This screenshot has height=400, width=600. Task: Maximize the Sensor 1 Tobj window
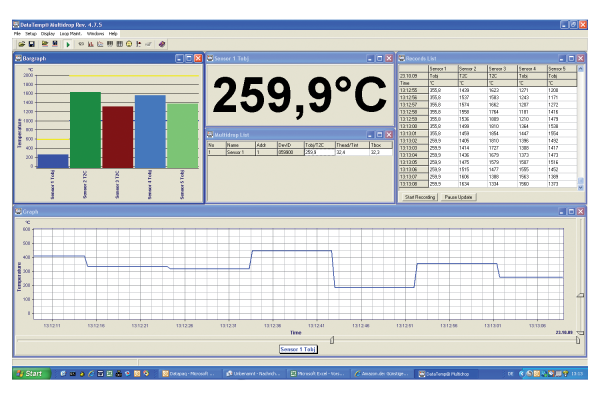[x=380, y=59]
